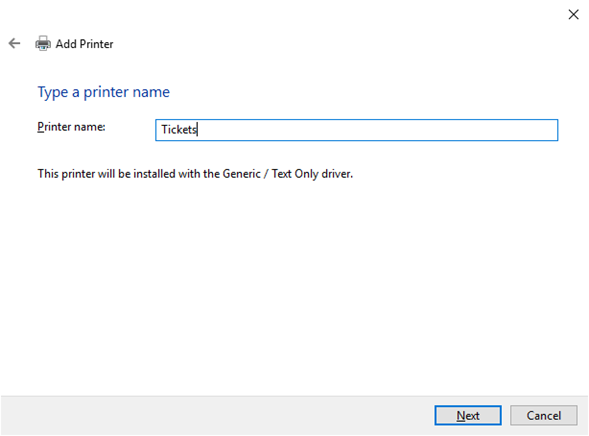Click the printer icon beside Add Printer

click(x=43, y=44)
